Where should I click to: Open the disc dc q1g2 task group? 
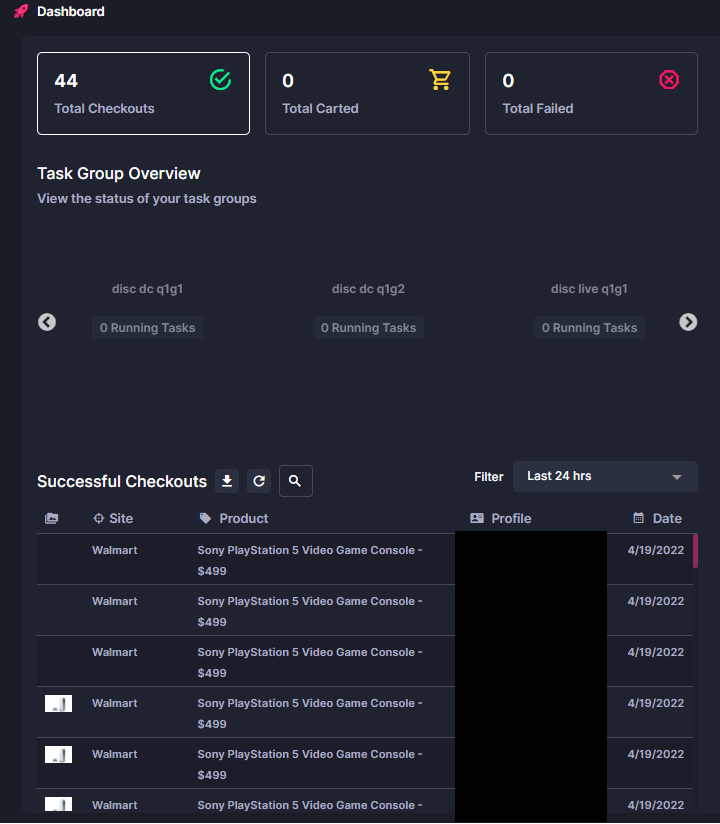click(x=368, y=289)
